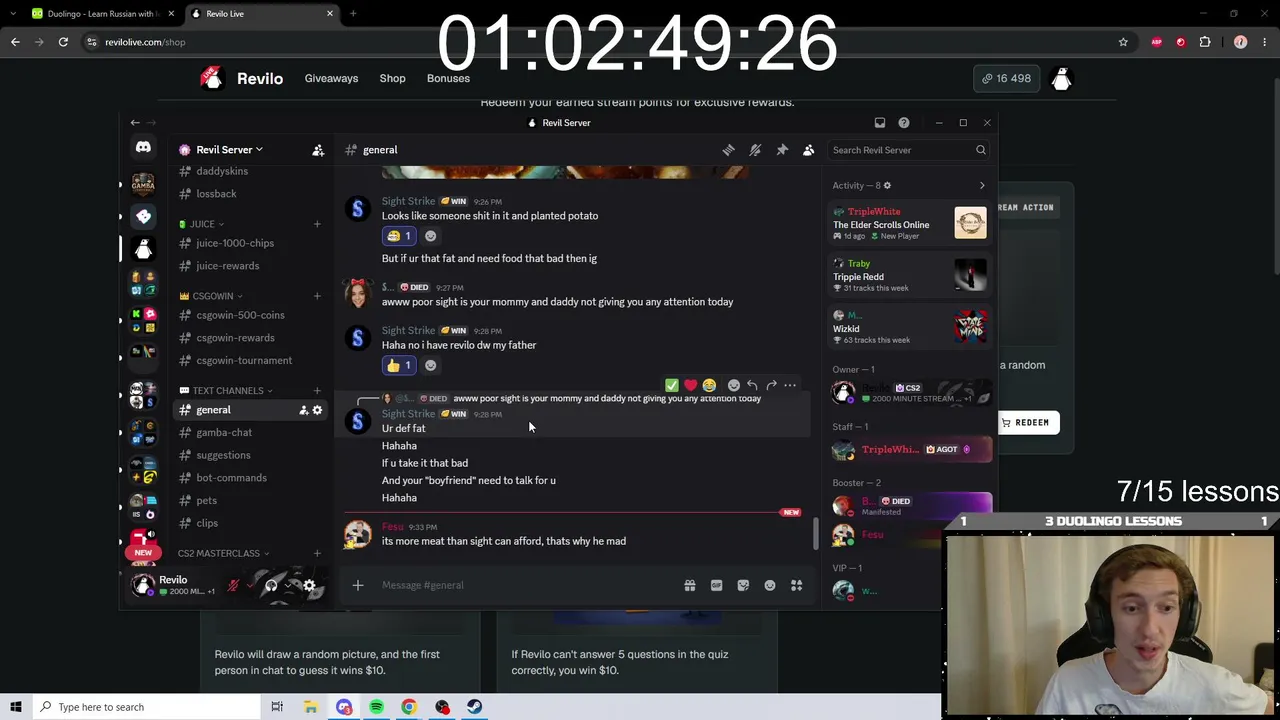Collapse the JUICE channel category

[x=208, y=224]
